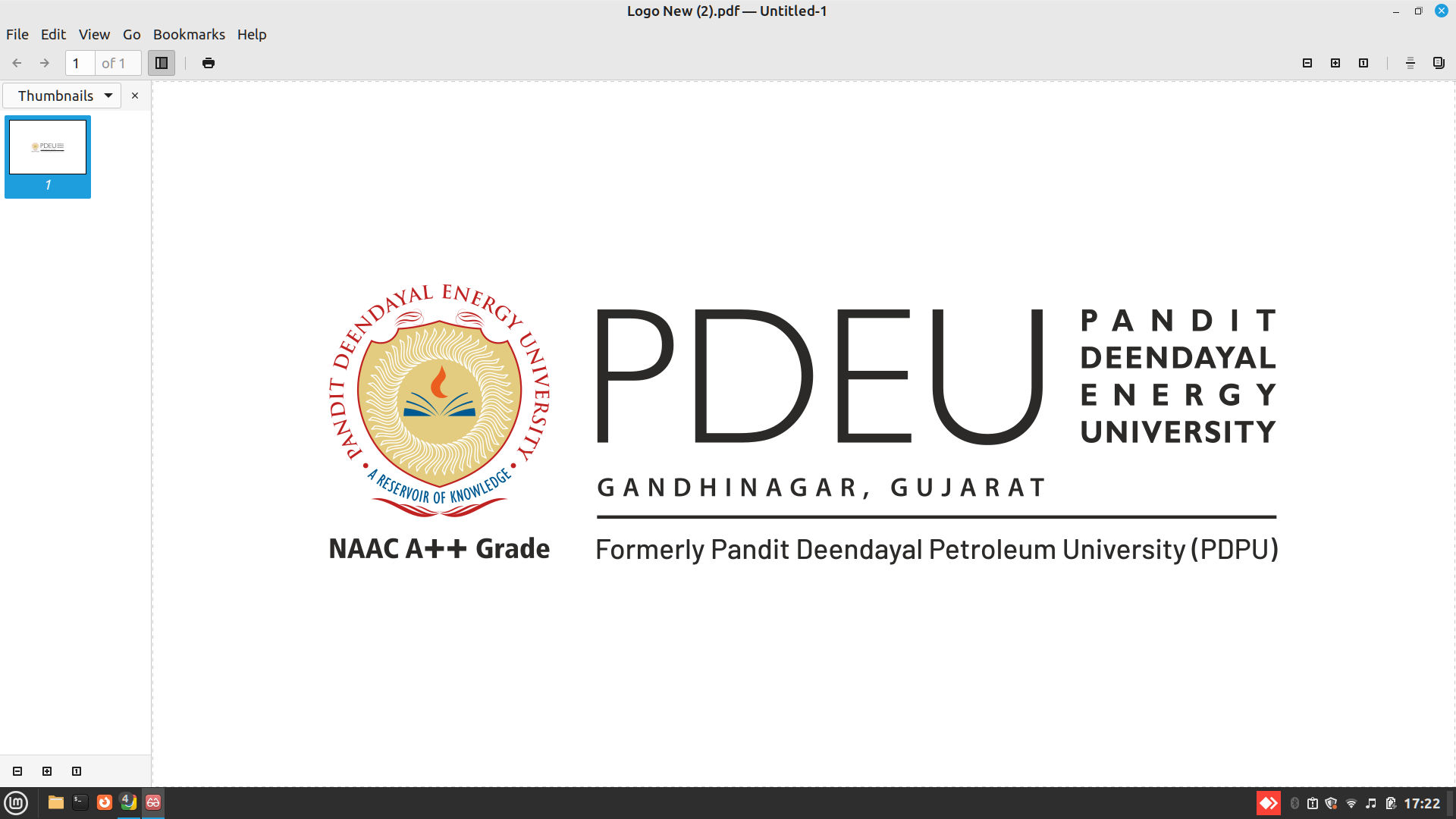The height and width of the screenshot is (819, 1456).
Task: Click the 'of 1' page count label
Action: [114, 63]
